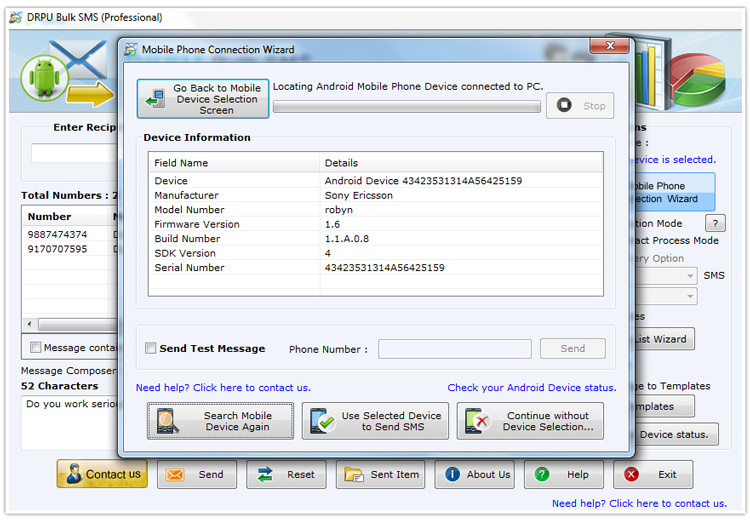Viewport: 750px width, 520px height.
Task: Click the Mobile Phone Connection Wizard title icon
Action: point(131,49)
